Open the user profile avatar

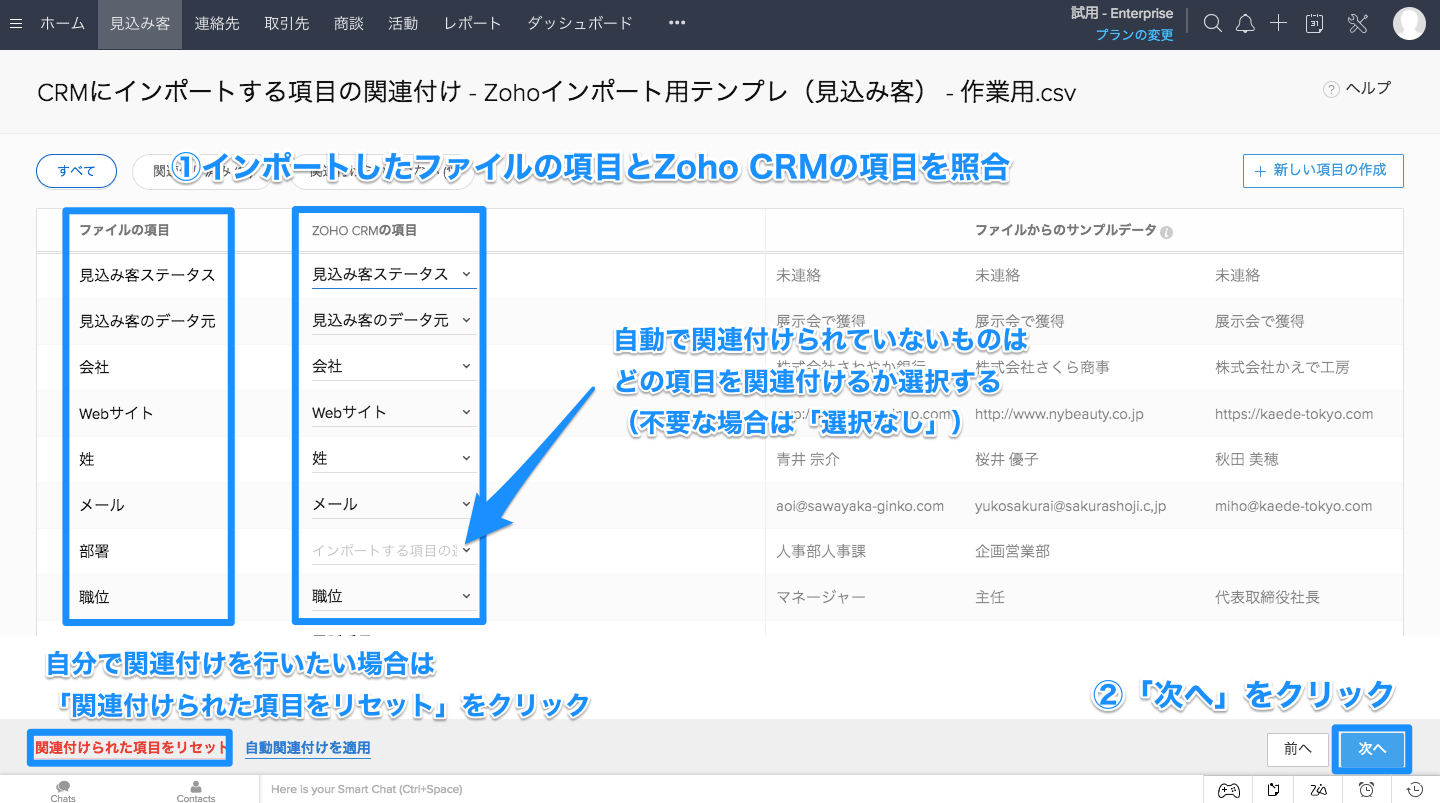tap(1409, 23)
